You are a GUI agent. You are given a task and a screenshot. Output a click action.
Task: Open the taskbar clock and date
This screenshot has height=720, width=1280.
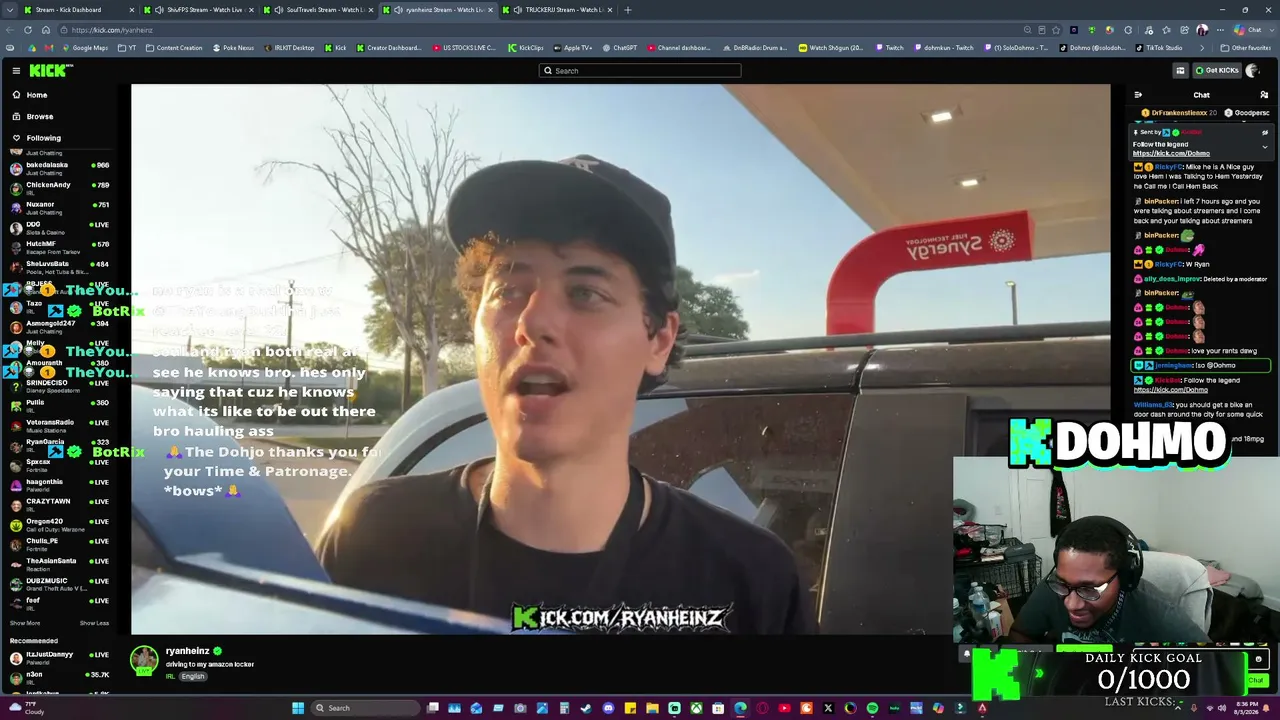1246,708
